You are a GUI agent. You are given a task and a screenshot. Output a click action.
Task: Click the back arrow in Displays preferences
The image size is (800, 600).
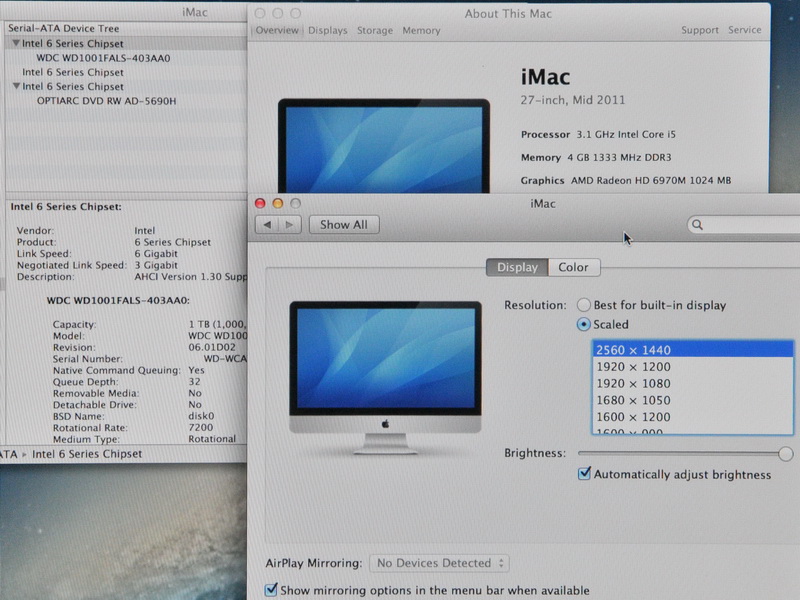(x=267, y=224)
